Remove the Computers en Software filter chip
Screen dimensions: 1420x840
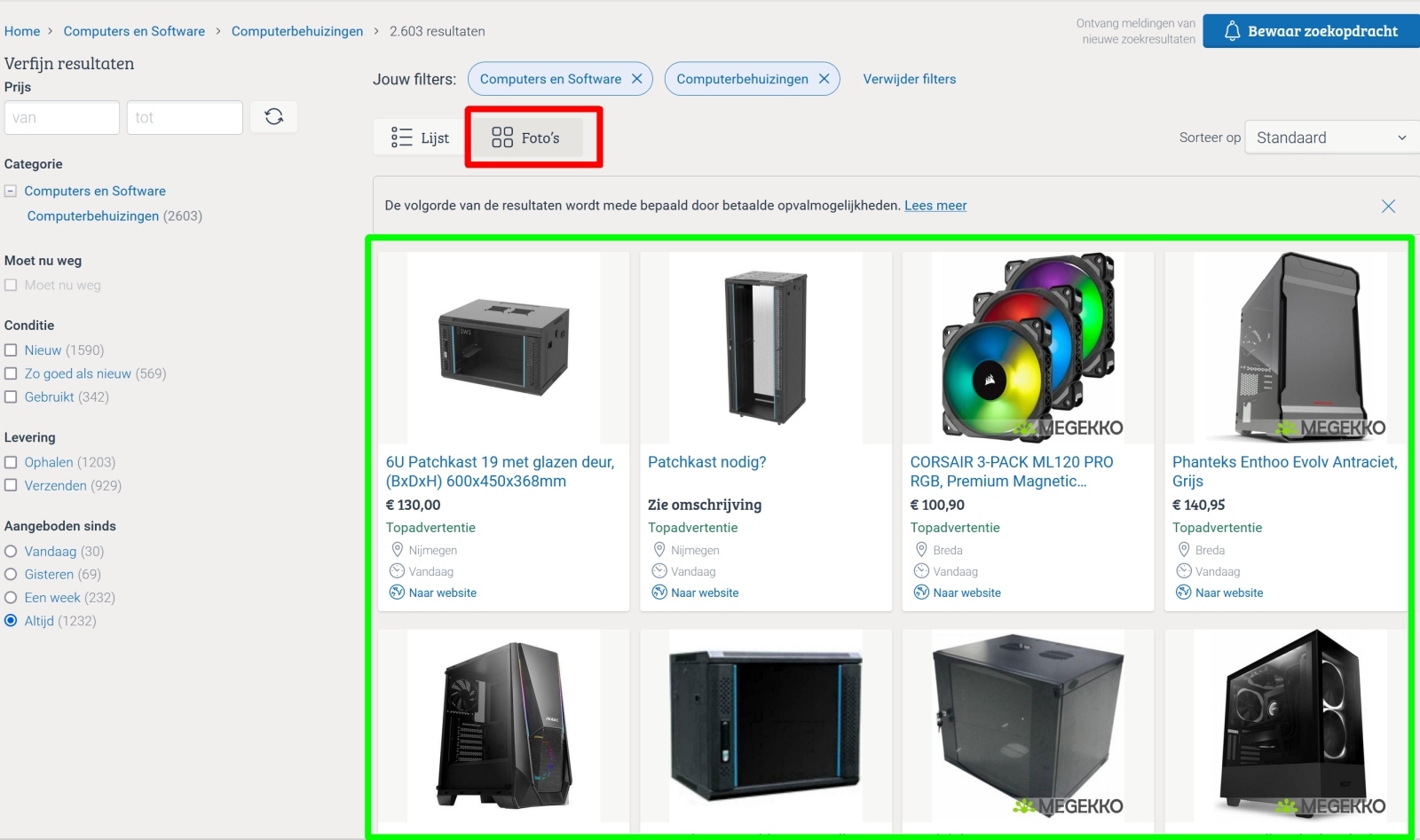637,79
